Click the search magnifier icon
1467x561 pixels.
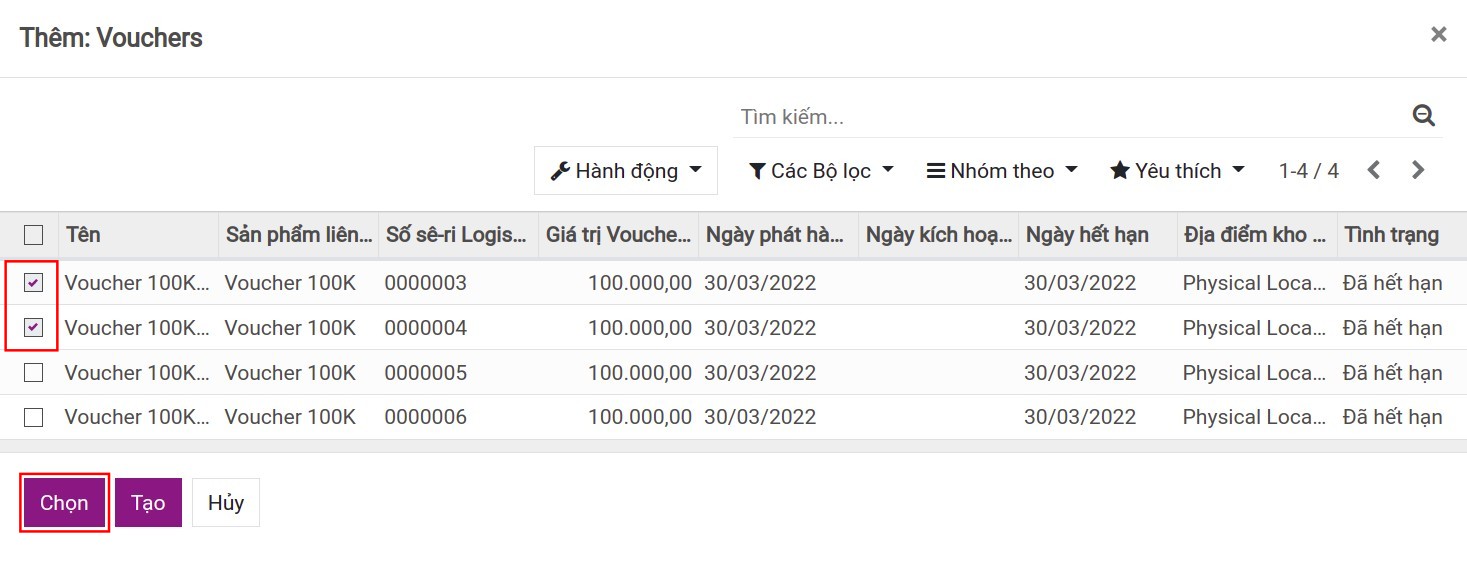tap(1423, 116)
